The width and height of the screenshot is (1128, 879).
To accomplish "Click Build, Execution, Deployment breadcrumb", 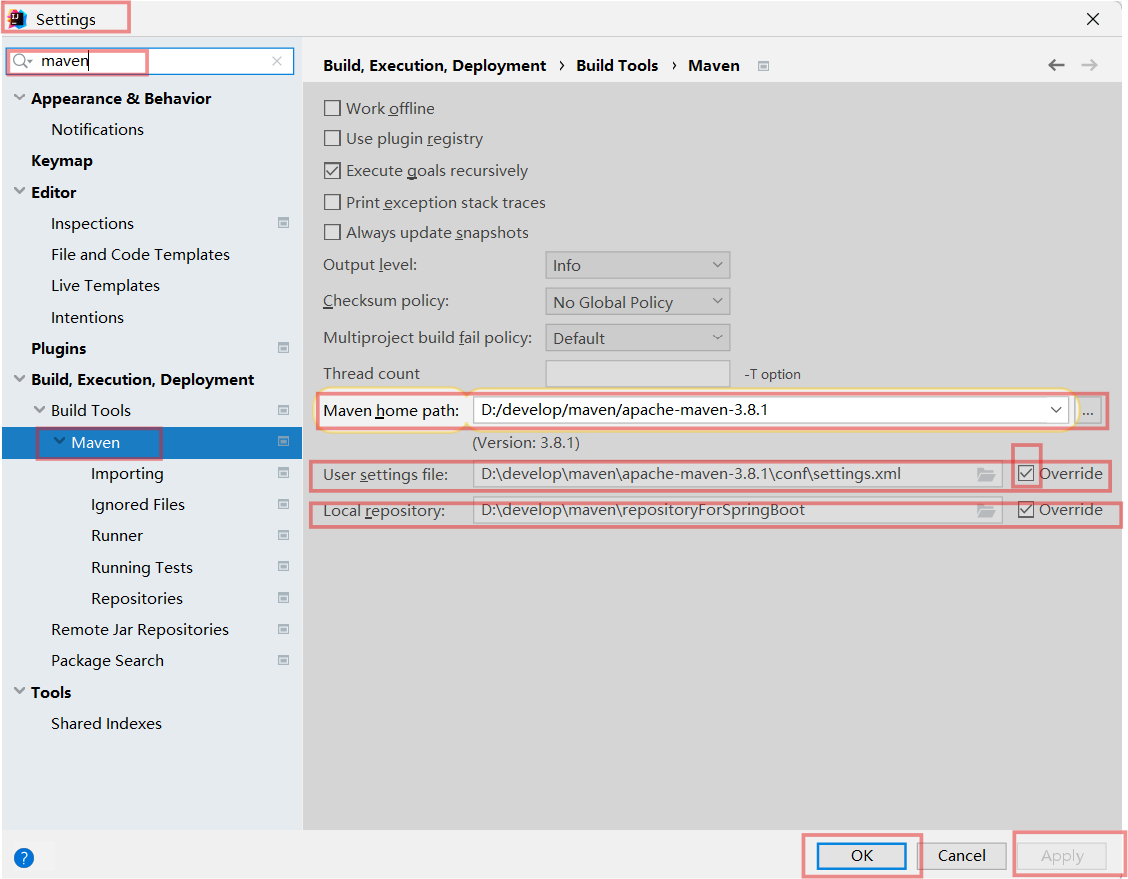I will tap(435, 65).
